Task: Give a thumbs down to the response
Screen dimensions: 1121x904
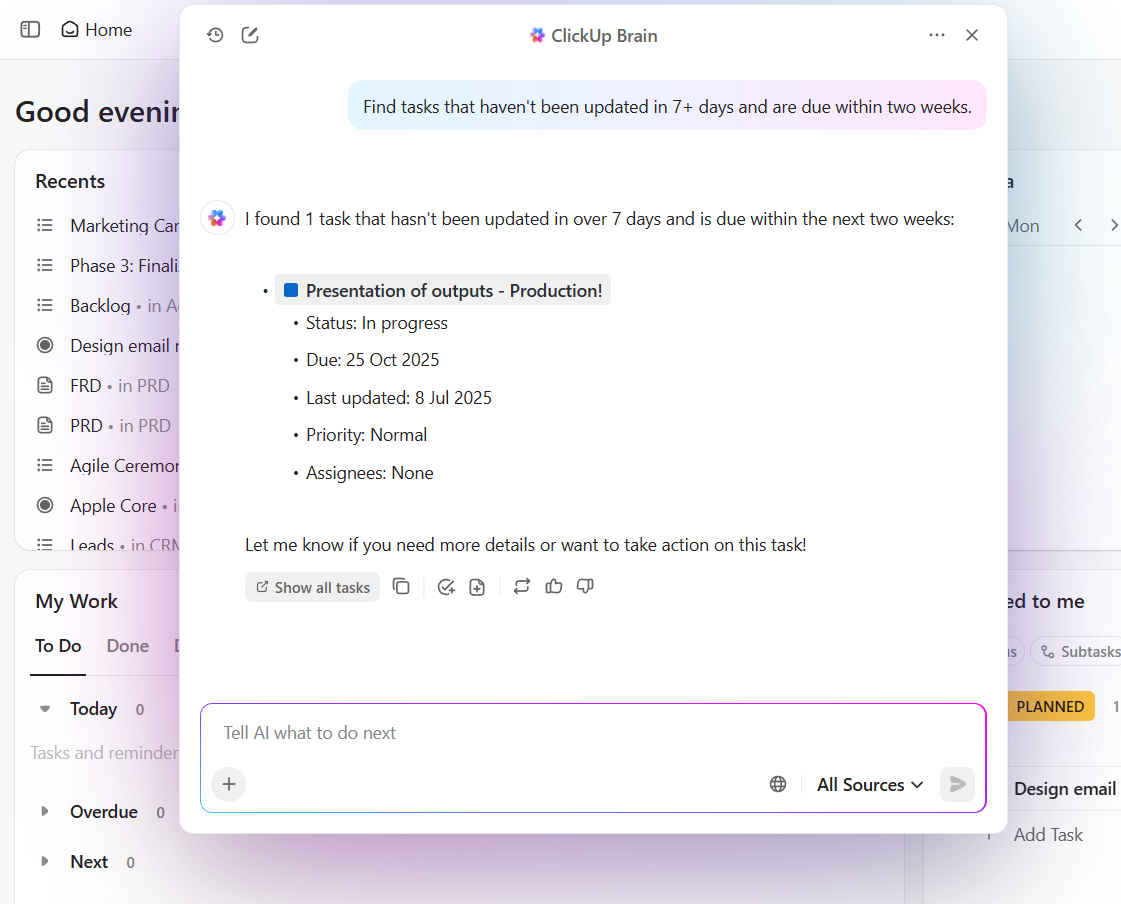Action: (584, 587)
